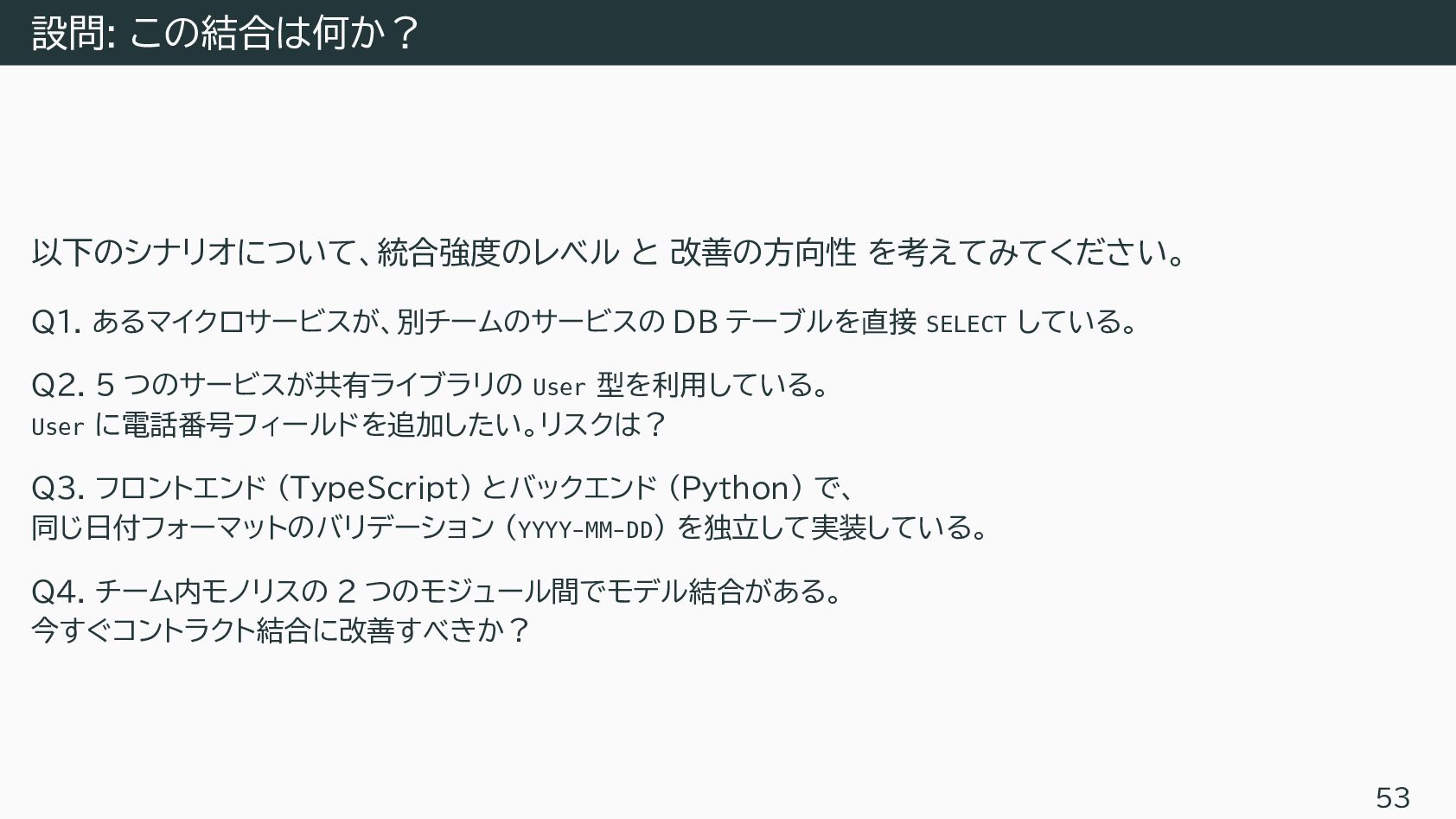This screenshot has height=819, width=1456.
Task: Click the User code word in Q2's first line
Action: coord(559,386)
